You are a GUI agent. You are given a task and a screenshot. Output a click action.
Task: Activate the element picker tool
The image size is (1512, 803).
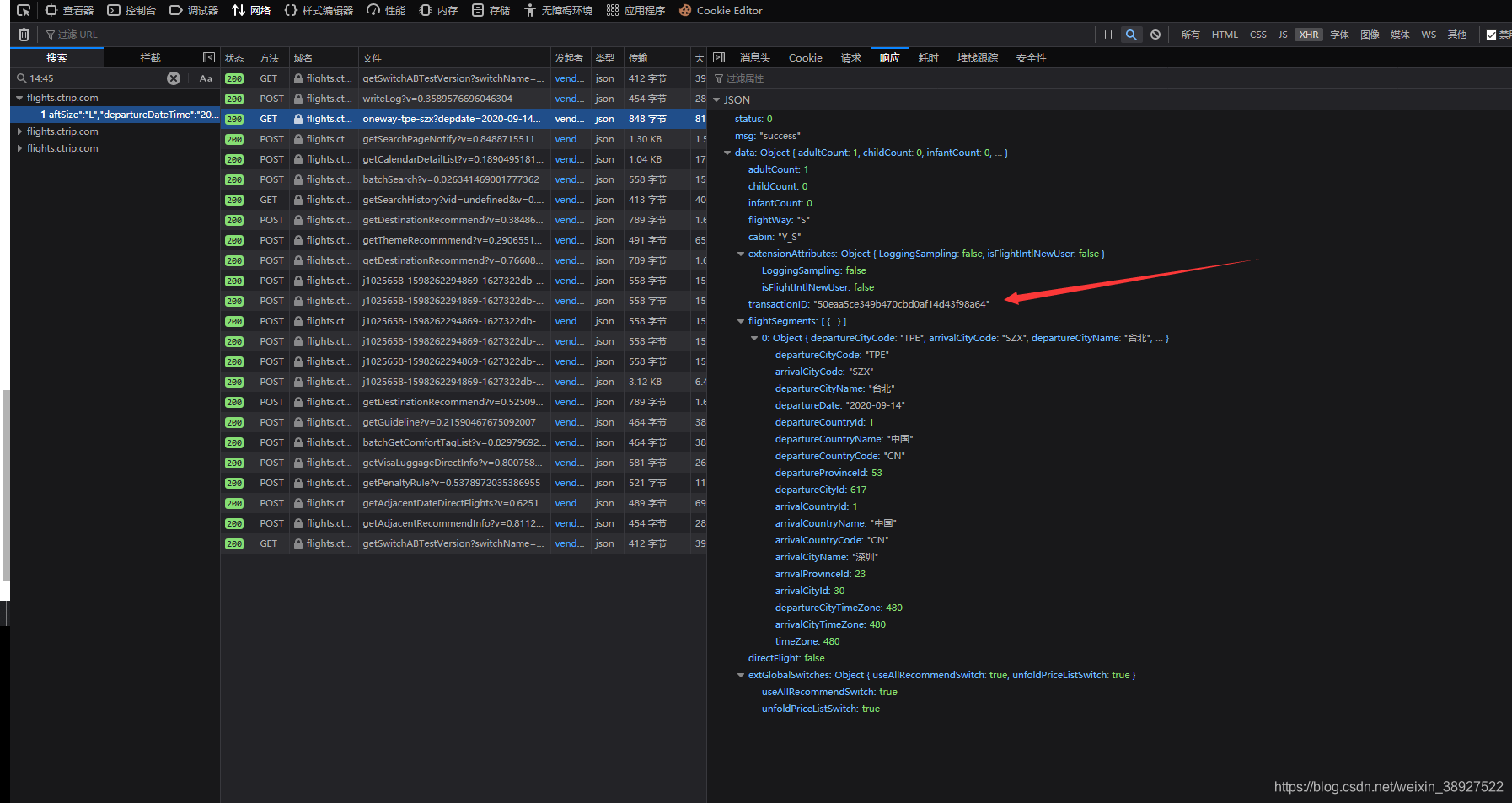click(24, 10)
